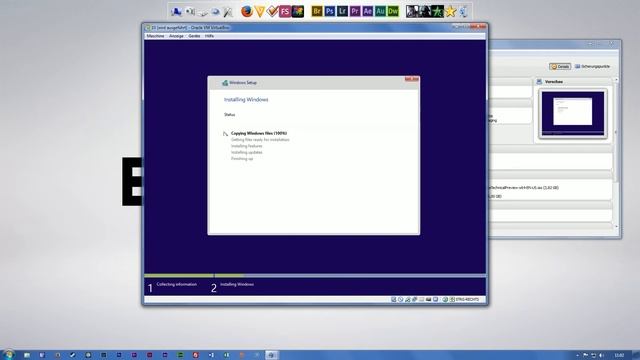The width and height of the screenshot is (640, 360).
Task: Click the pink FS icon in dock
Action: [285, 11]
